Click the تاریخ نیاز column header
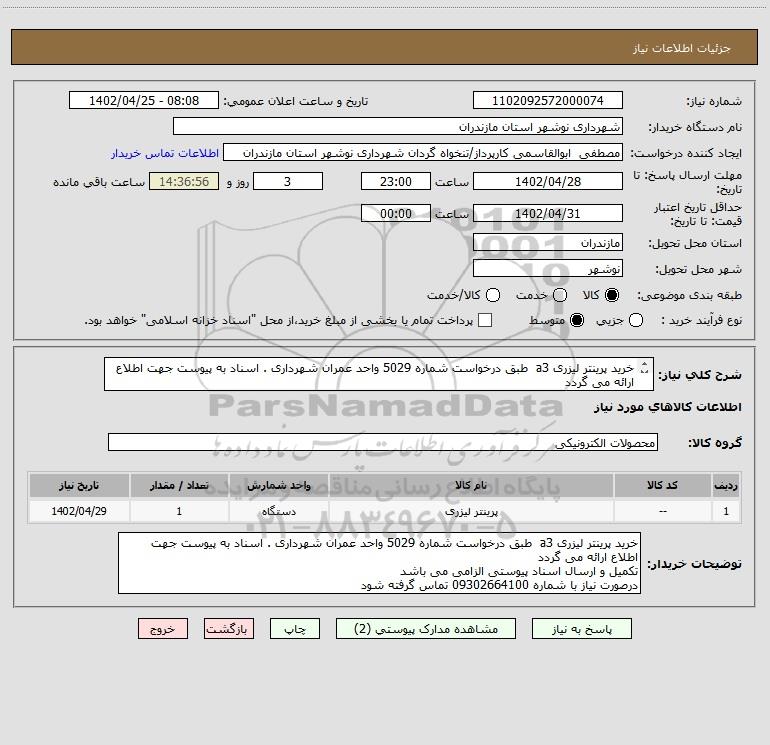The width and height of the screenshot is (770, 745). tap(79, 485)
